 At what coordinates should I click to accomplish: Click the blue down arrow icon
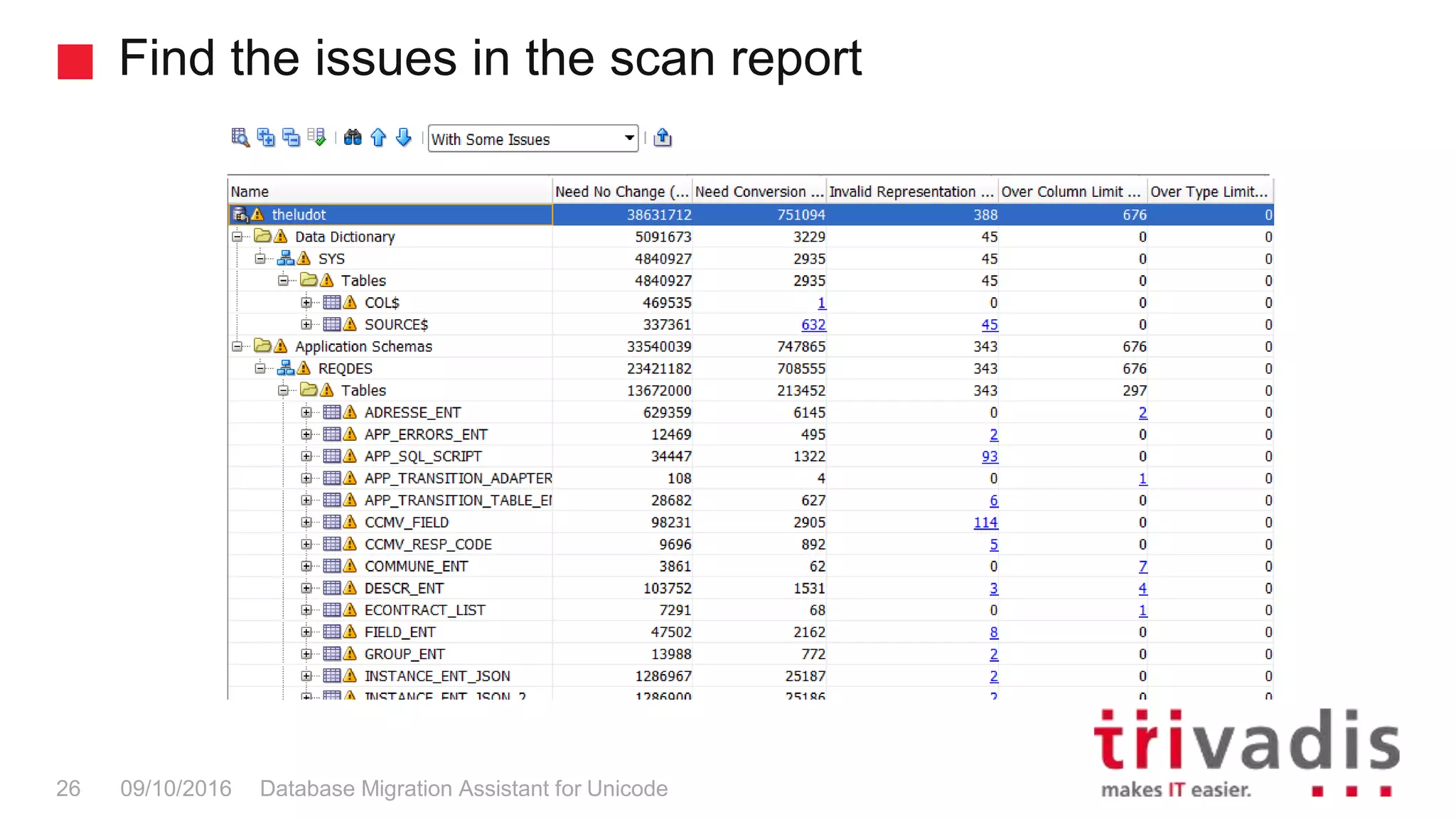tap(404, 138)
